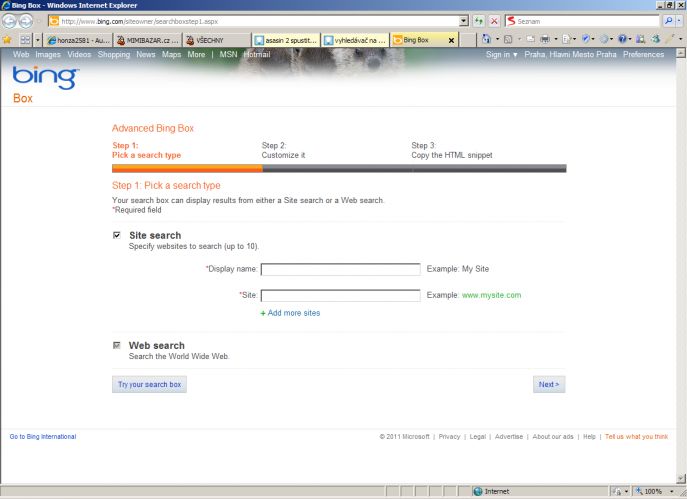Image resolution: width=687 pixels, height=499 pixels.
Task: Expand the More menu in Bing header
Action: (196, 54)
